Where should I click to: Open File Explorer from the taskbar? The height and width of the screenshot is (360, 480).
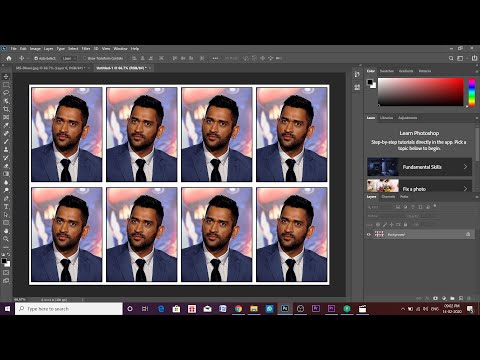(x=254, y=309)
